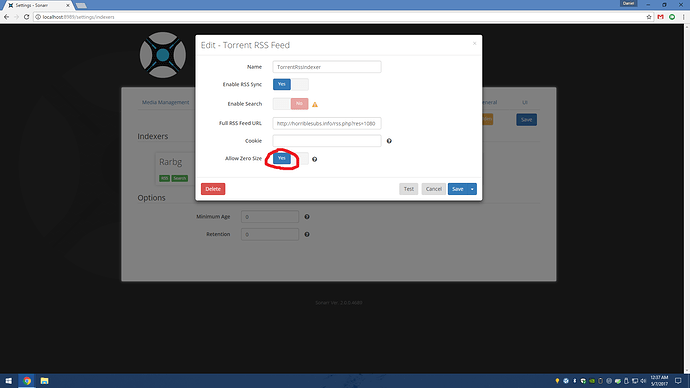
Task: Reload the Sonarr settings page
Action: point(26,17)
